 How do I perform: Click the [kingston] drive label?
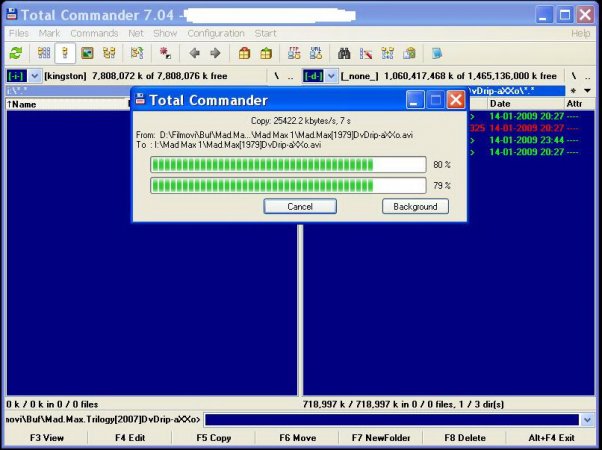[65, 76]
